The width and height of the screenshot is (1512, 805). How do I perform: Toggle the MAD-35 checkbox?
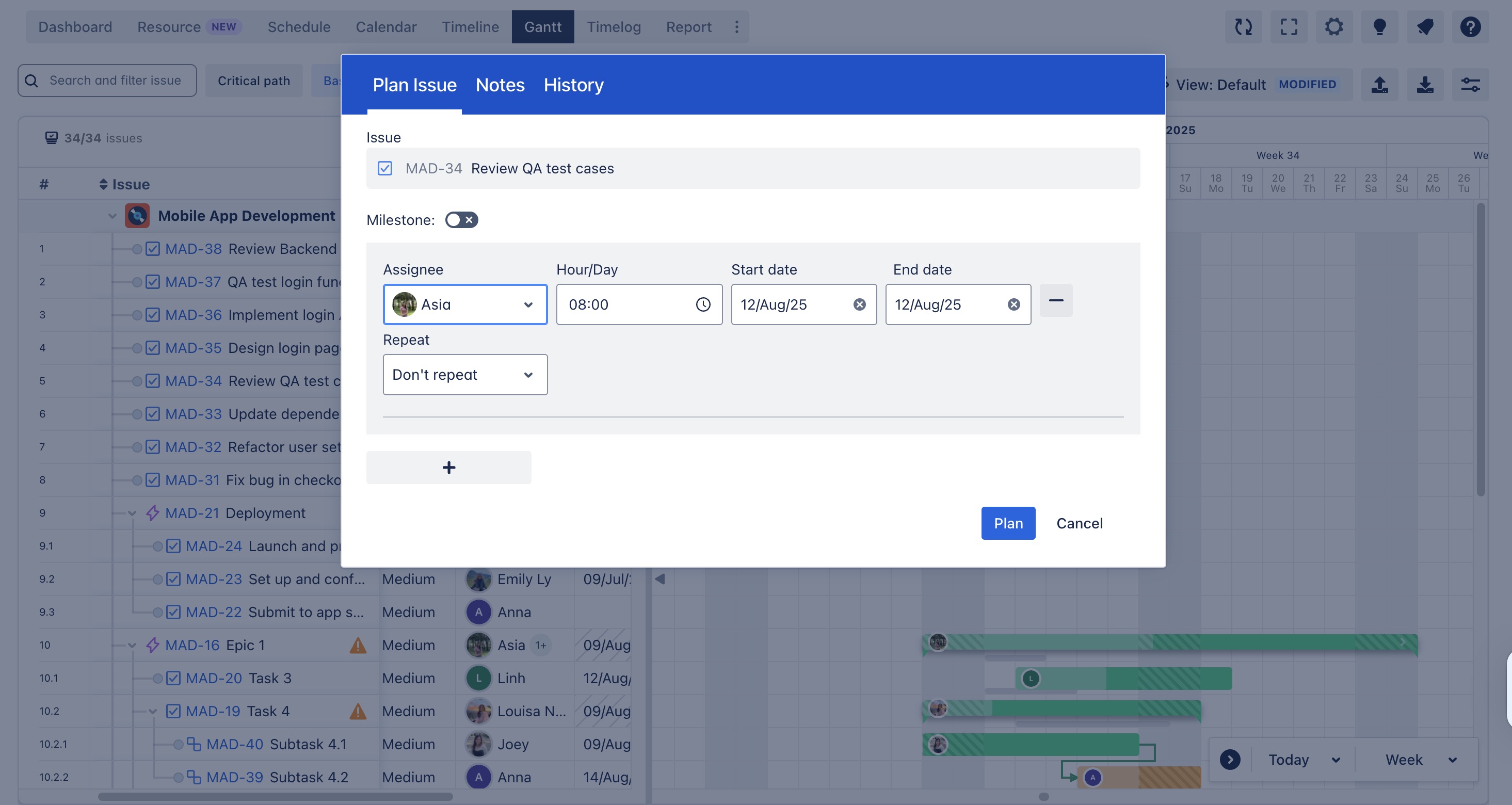click(153, 348)
